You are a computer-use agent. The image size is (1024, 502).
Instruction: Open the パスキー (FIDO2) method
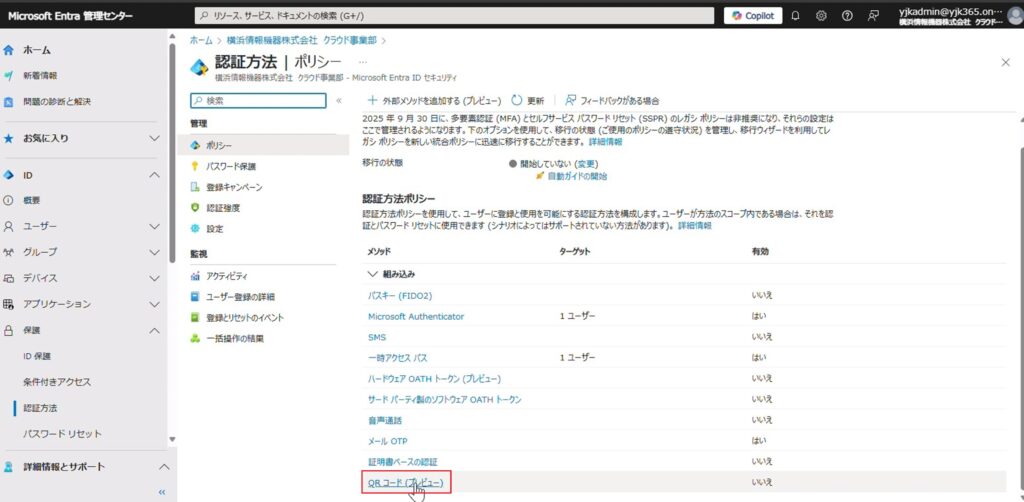click(400, 296)
